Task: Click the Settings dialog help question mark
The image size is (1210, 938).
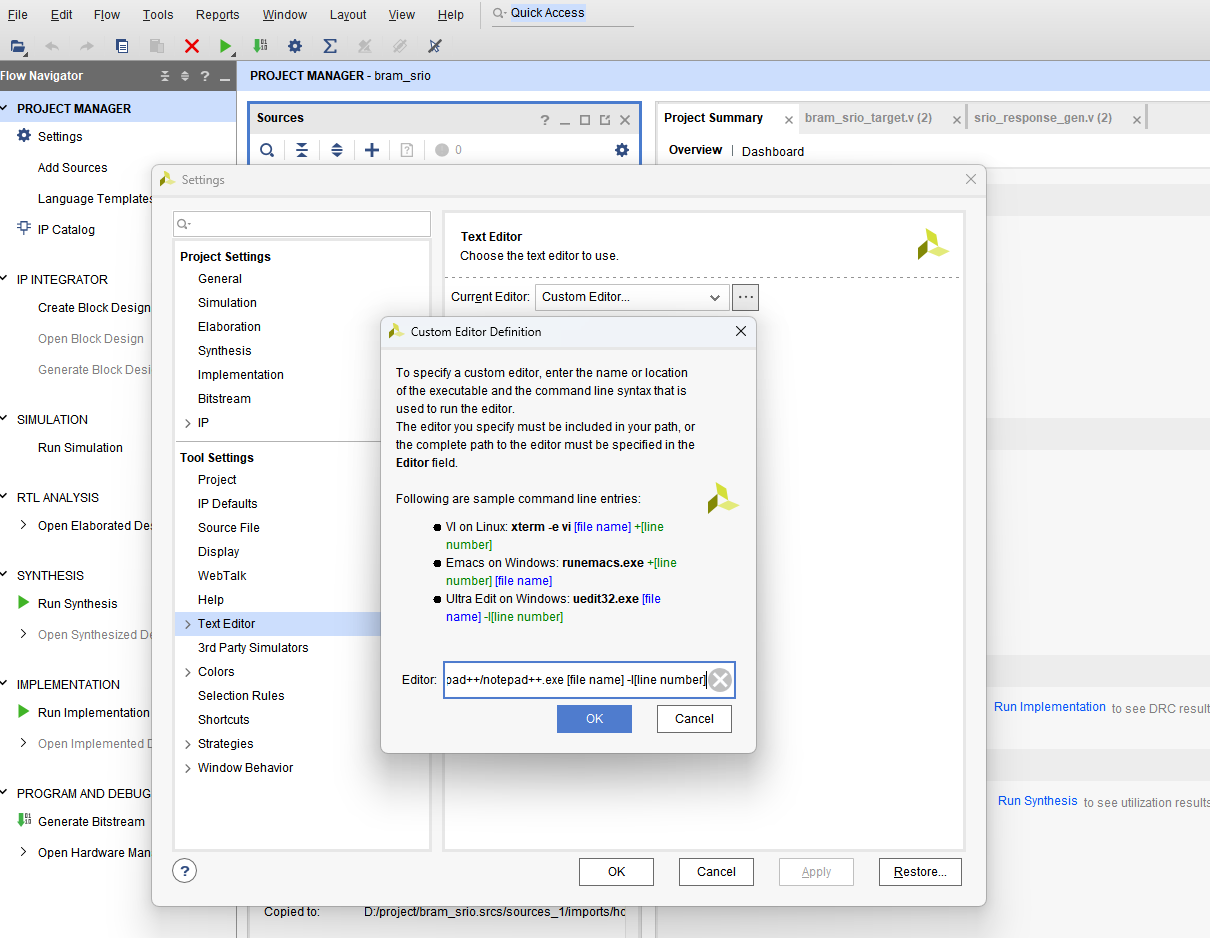Action: [x=184, y=870]
